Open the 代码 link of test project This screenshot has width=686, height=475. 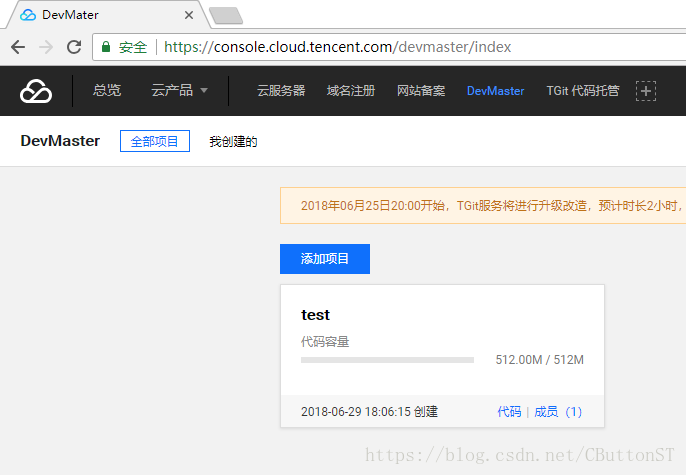509,412
